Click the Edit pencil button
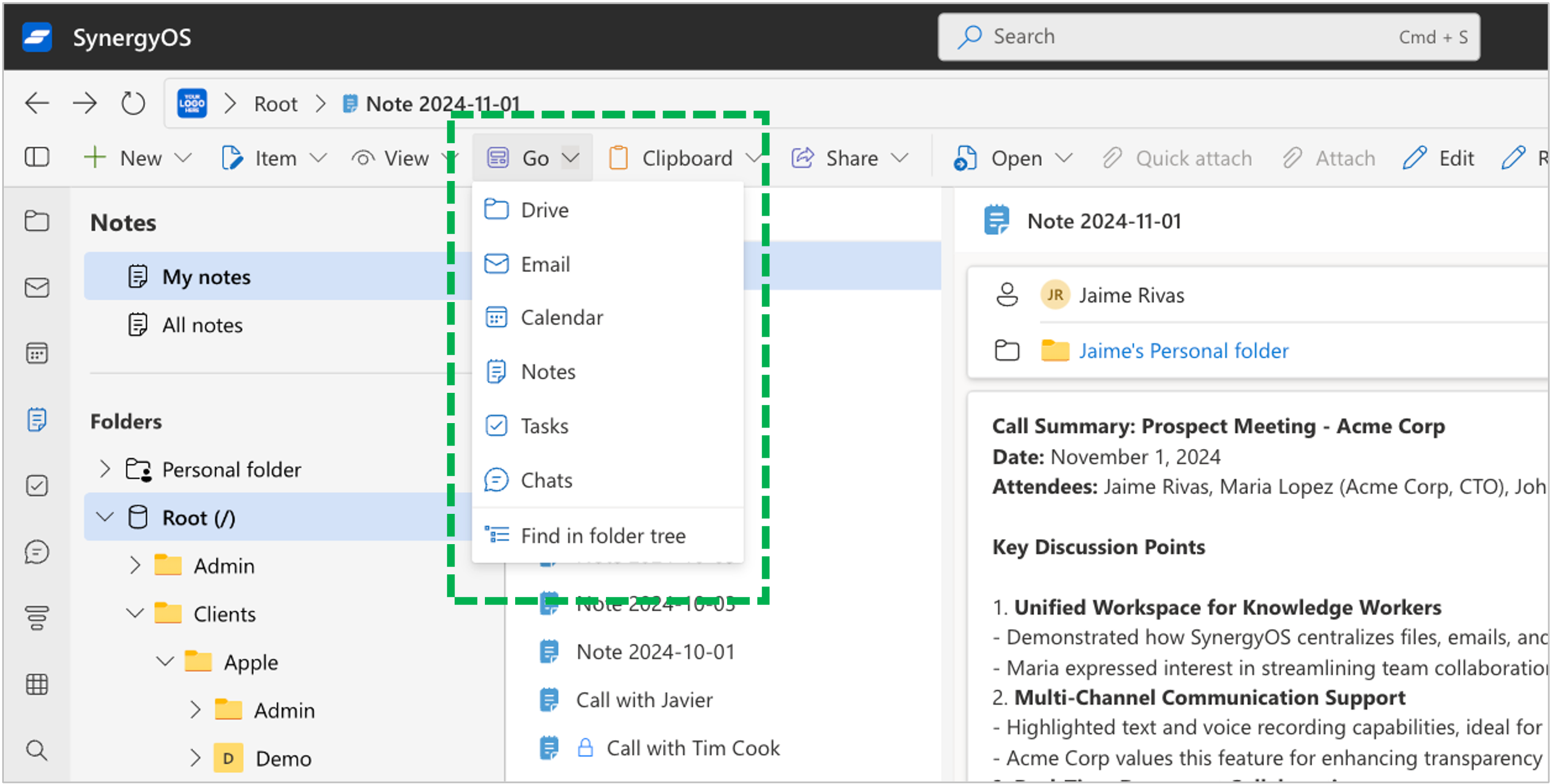The image size is (1551, 784). click(x=1438, y=158)
